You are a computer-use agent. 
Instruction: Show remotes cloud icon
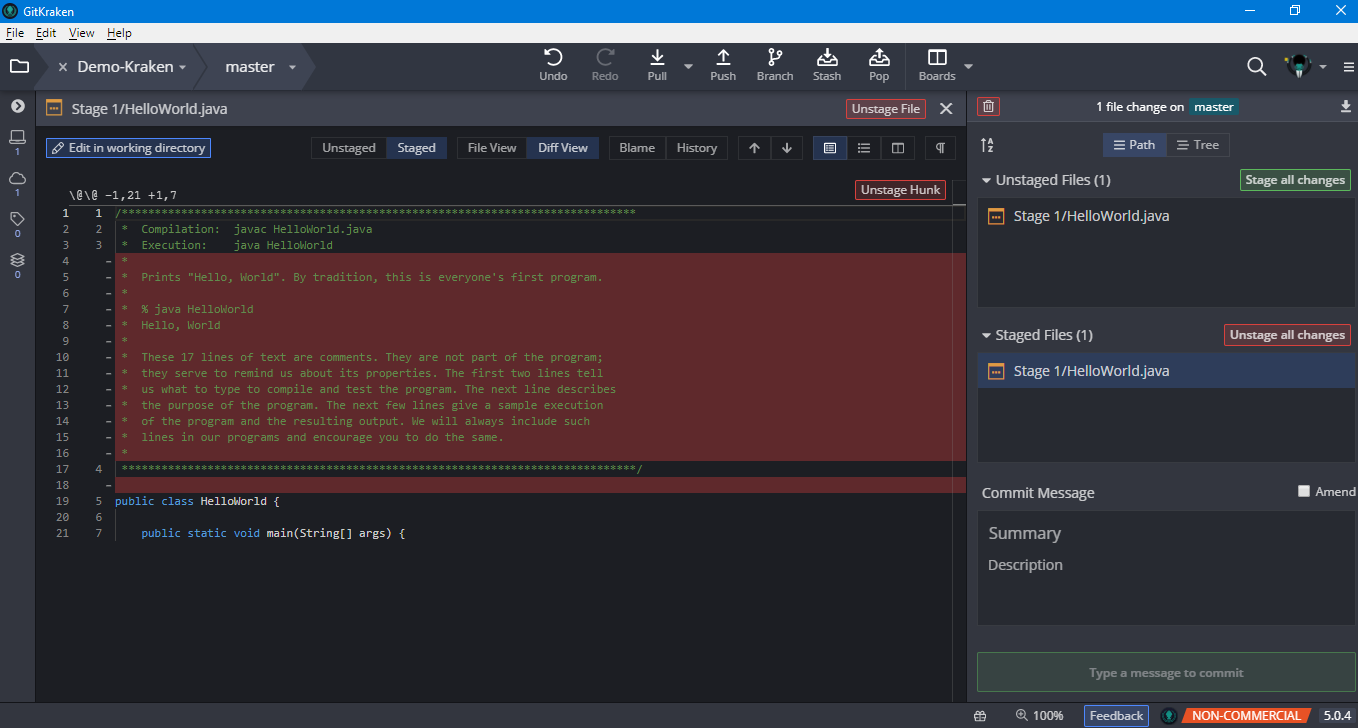coord(17,178)
